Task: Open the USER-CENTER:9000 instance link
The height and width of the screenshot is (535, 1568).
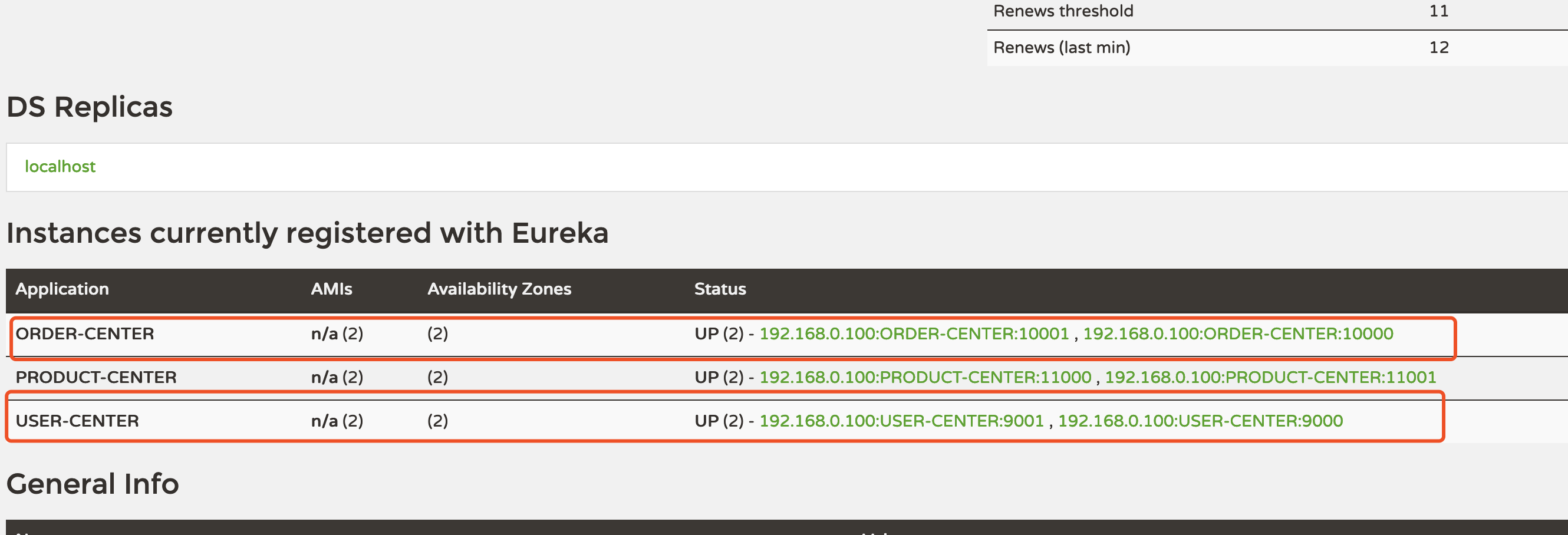Action: 1200,421
